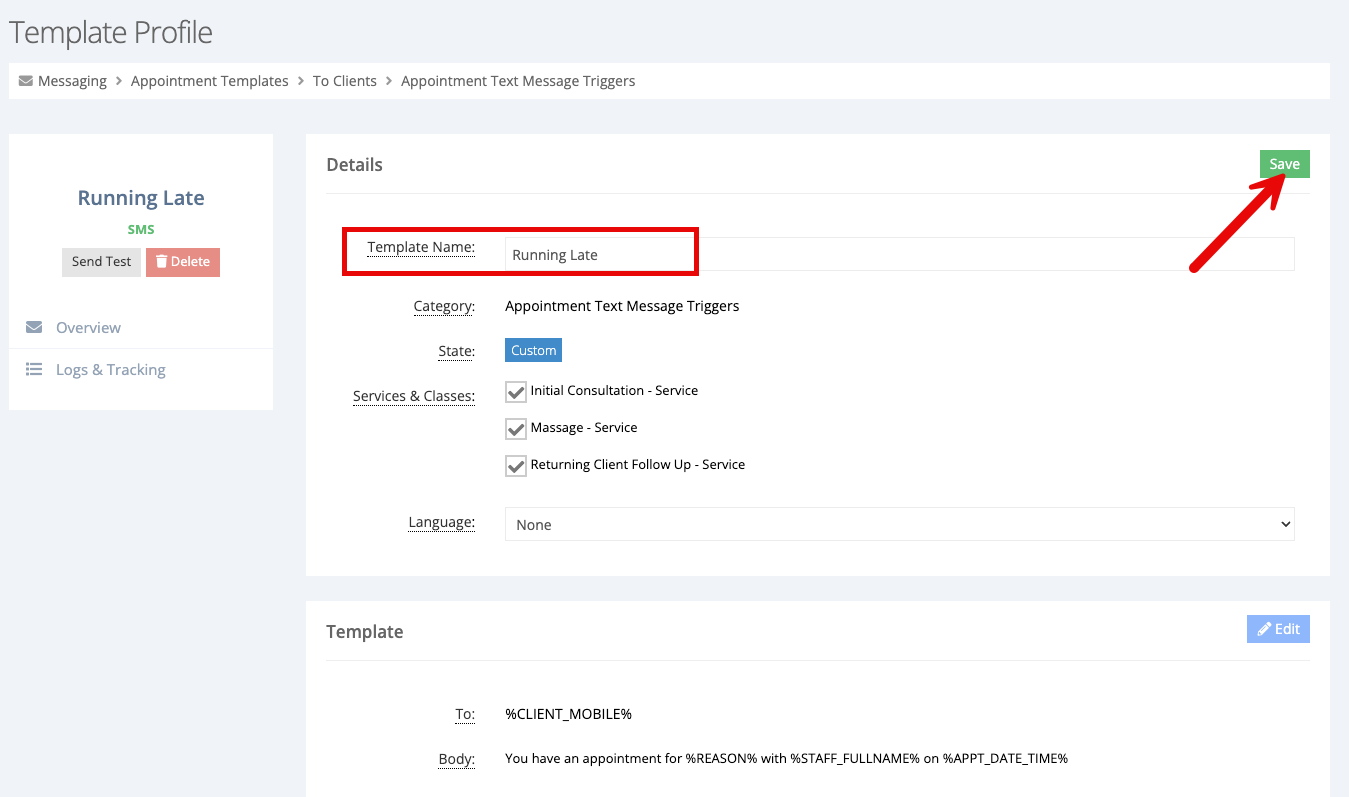Go to Appointment Templates breadcrumb

point(210,81)
